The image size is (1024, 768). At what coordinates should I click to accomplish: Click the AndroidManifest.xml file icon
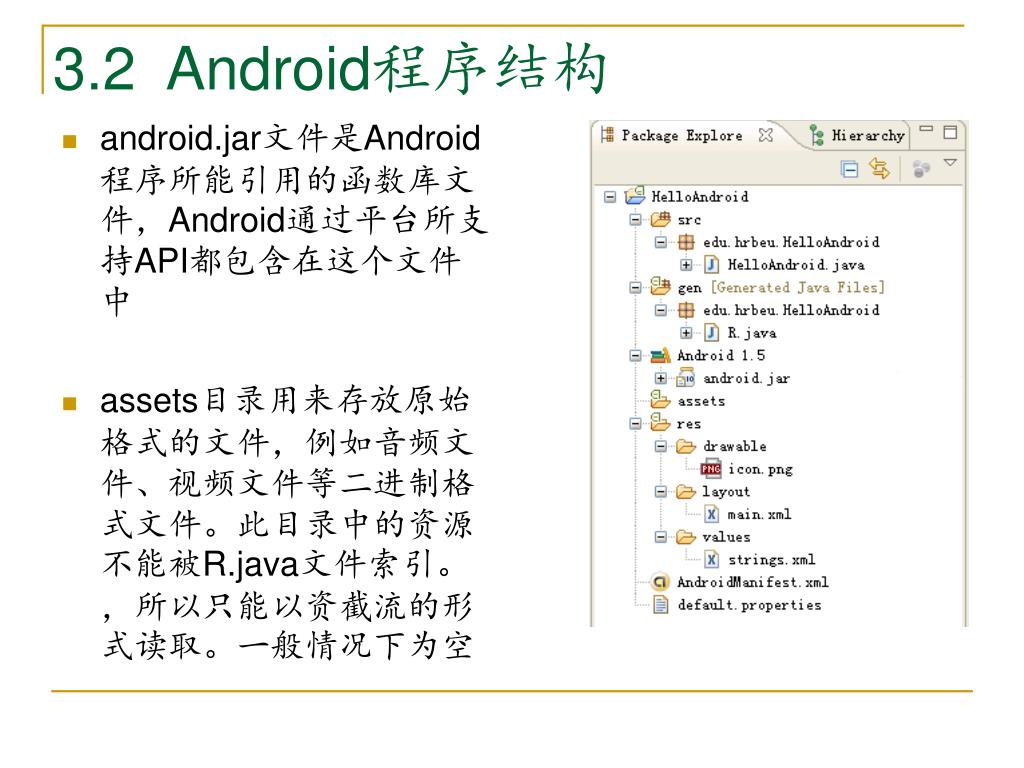(660, 582)
